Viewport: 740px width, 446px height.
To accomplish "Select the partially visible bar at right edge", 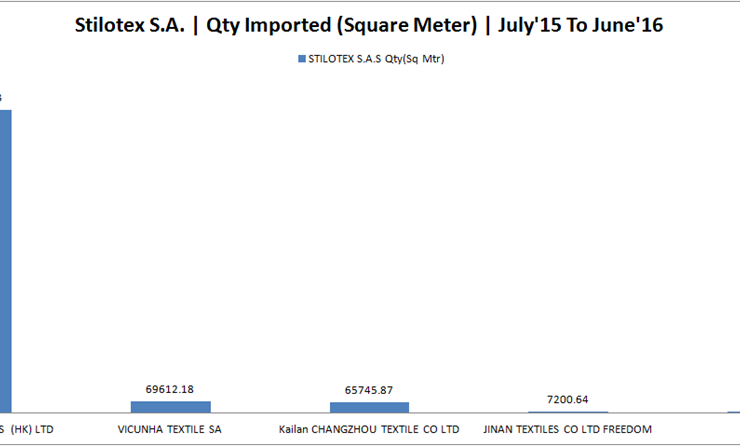I will click(x=734, y=412).
